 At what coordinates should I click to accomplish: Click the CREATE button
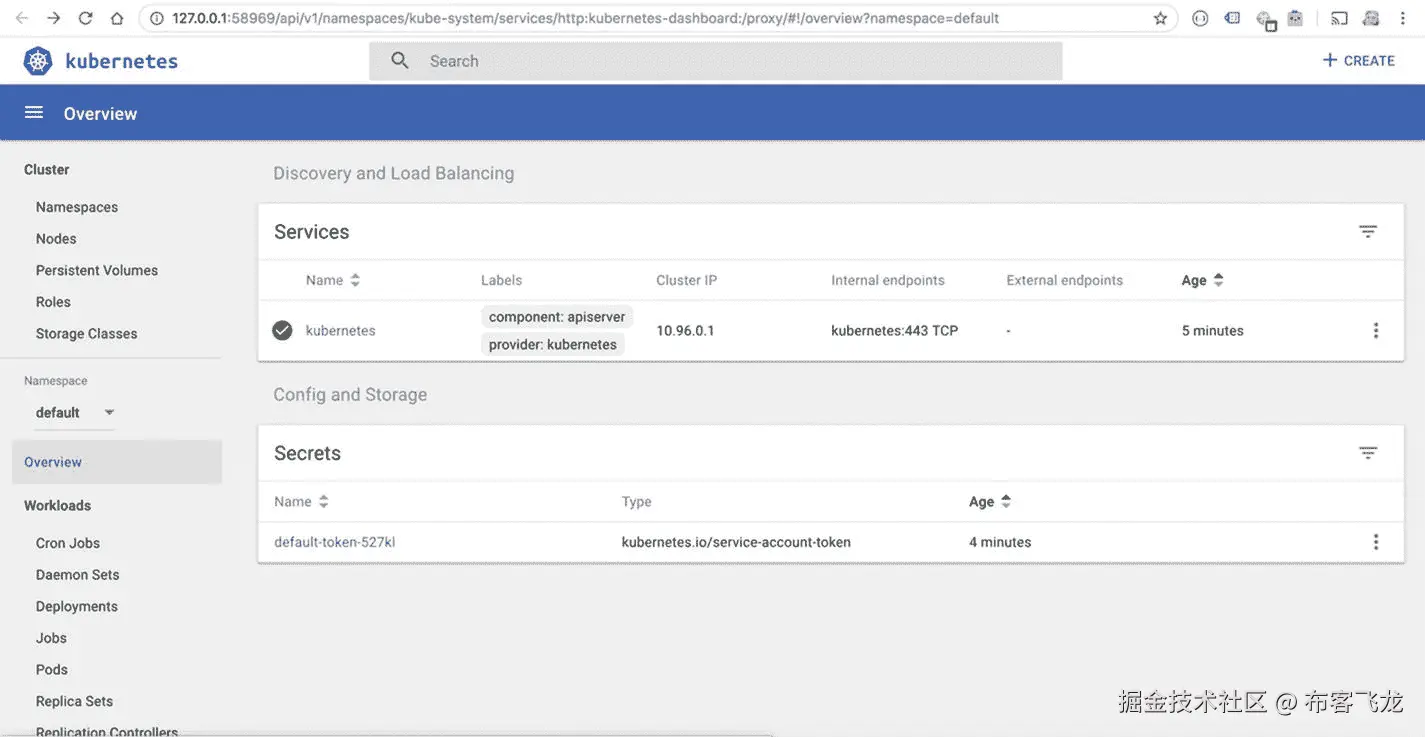[1358, 61]
